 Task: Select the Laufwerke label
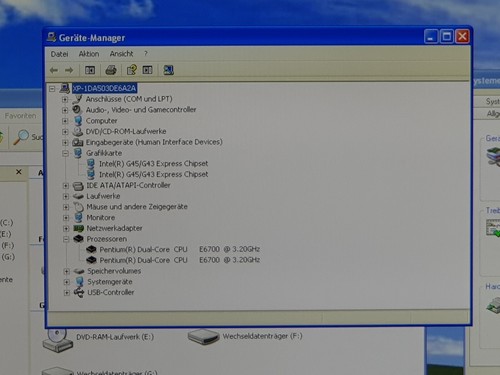[103, 196]
